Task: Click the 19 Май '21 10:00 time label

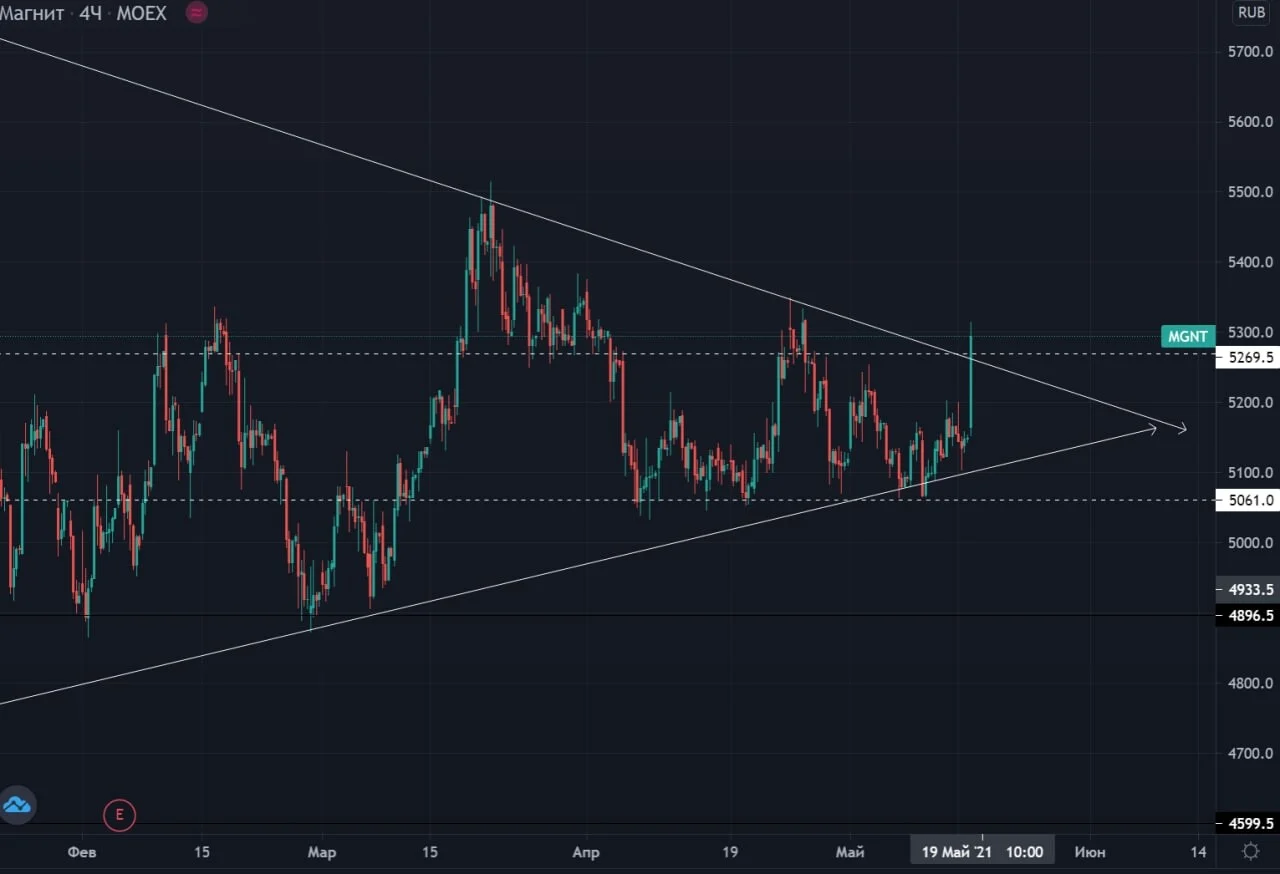Action: (982, 852)
